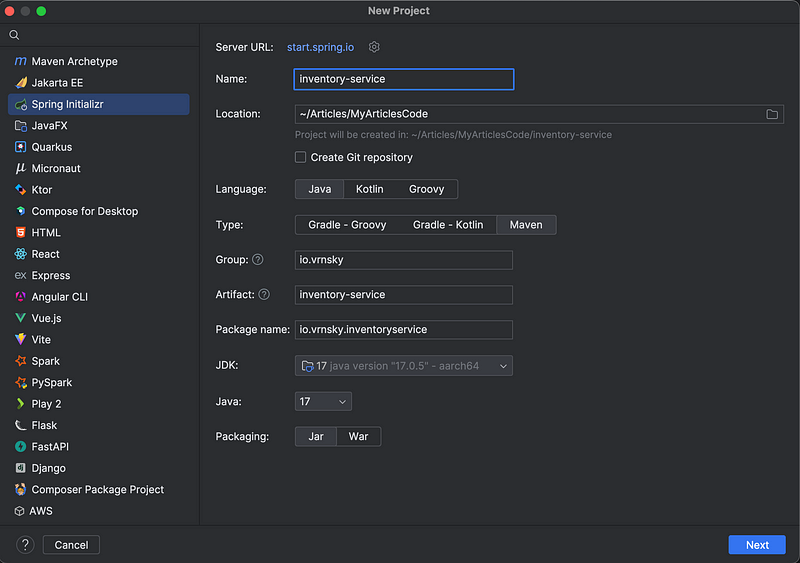
Task: Click the gear icon next to Server URL
Action: pos(374,47)
